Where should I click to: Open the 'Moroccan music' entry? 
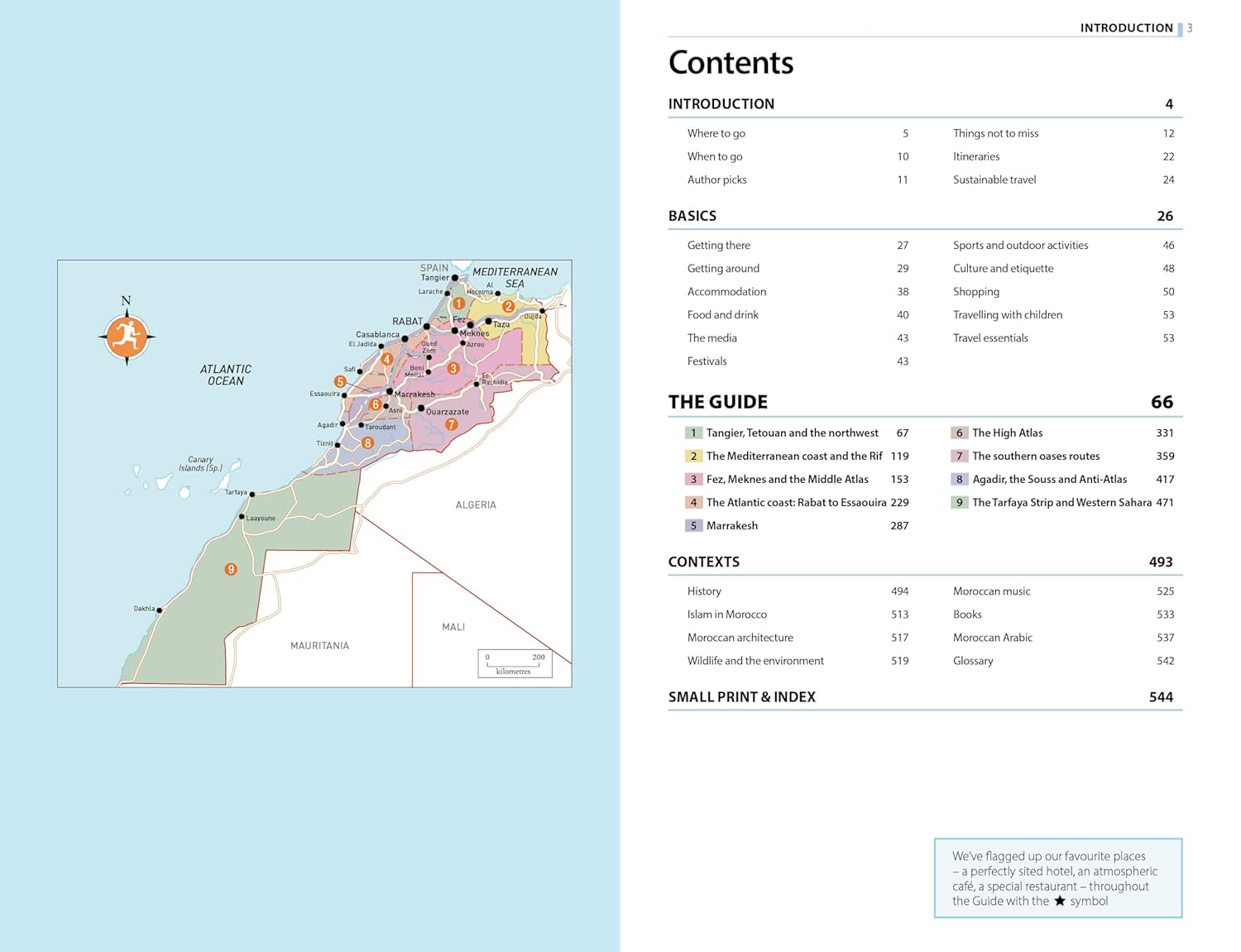pyautogui.click(x=992, y=591)
